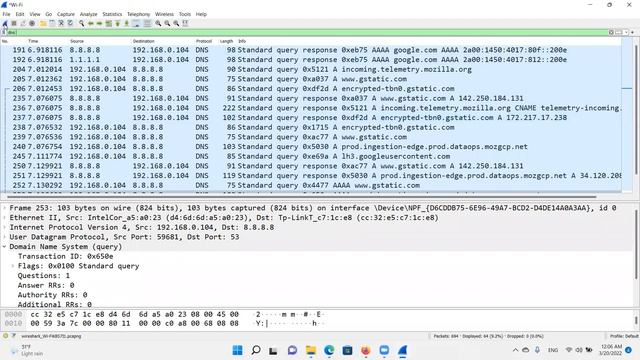This screenshot has width=640, height=360.
Task: Sort packets by Source column
Action: pos(77,41)
